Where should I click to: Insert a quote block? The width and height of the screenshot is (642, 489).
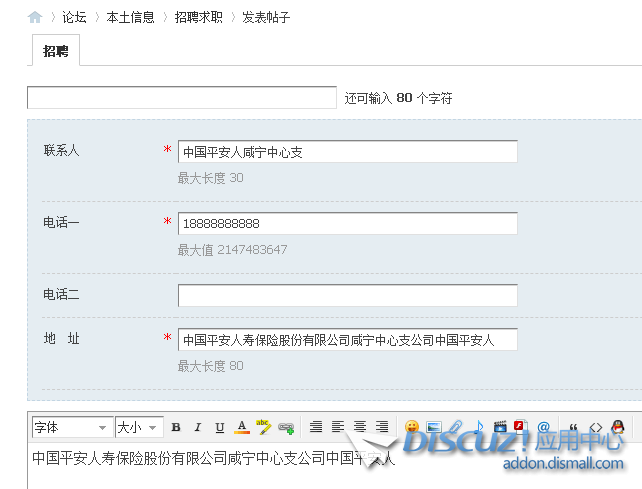tap(573, 427)
